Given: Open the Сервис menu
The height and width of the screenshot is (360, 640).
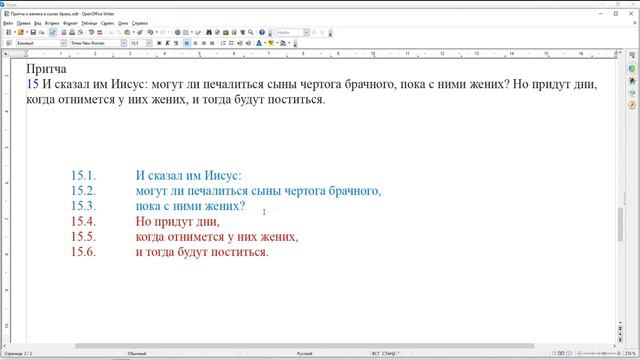Looking at the screenshot, I should click(107, 23).
